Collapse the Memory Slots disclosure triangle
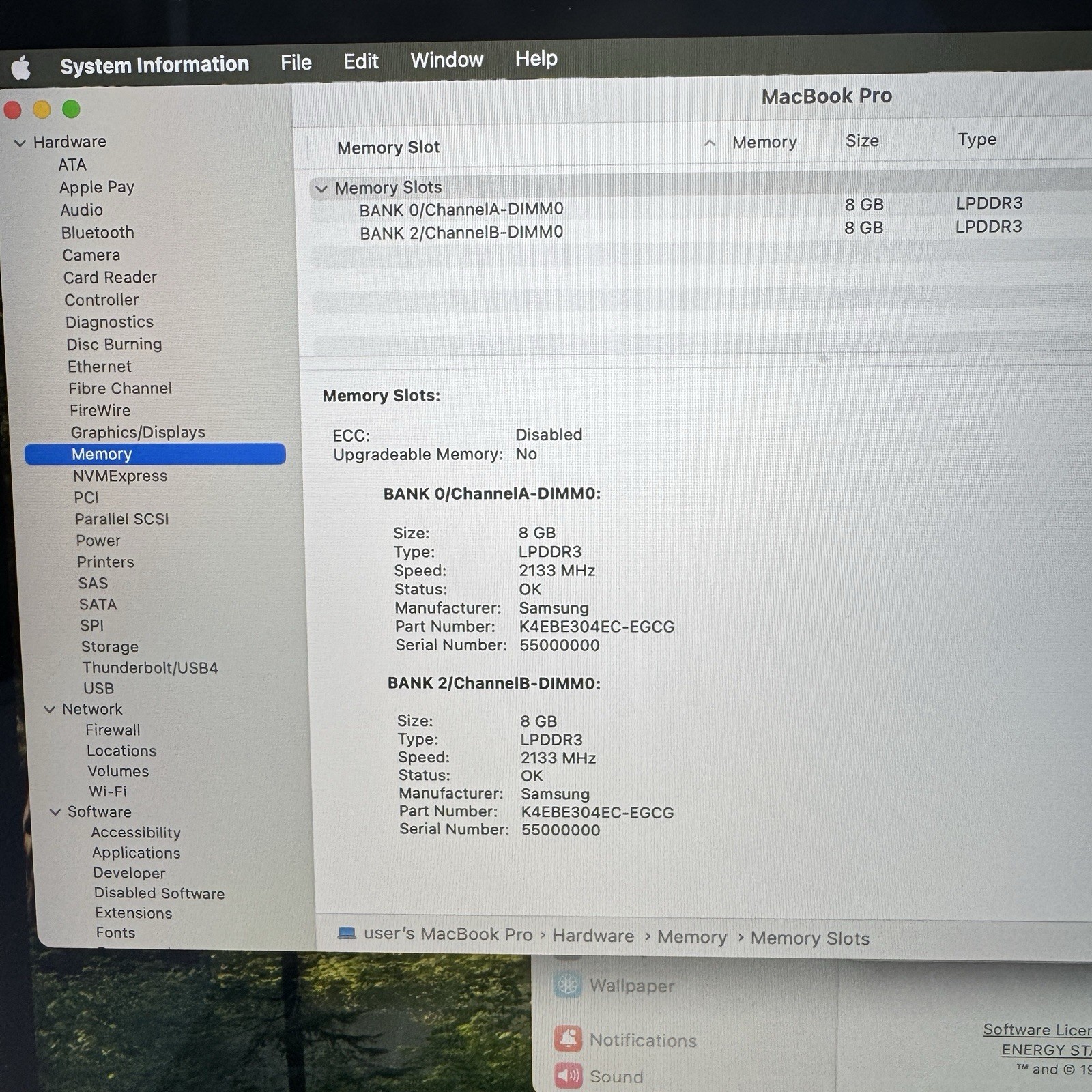 pos(321,188)
